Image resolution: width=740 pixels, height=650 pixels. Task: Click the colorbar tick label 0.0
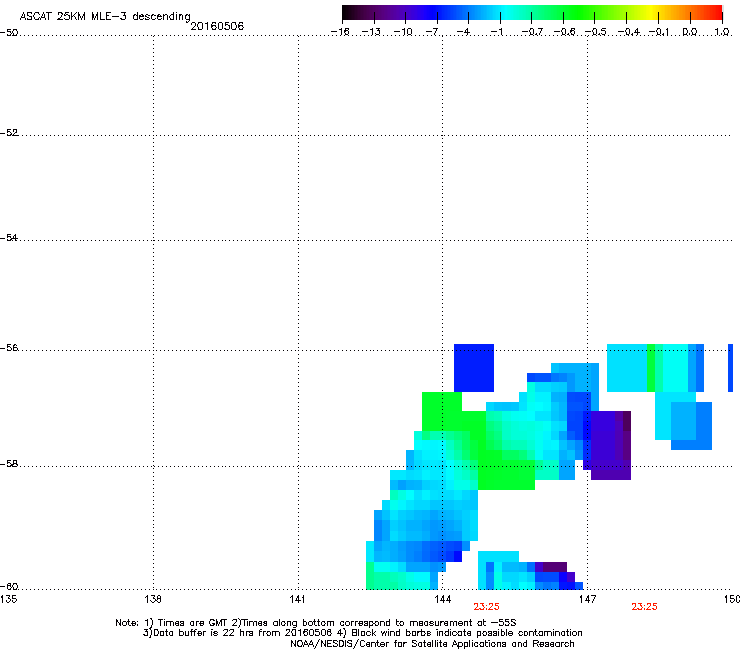point(690,32)
